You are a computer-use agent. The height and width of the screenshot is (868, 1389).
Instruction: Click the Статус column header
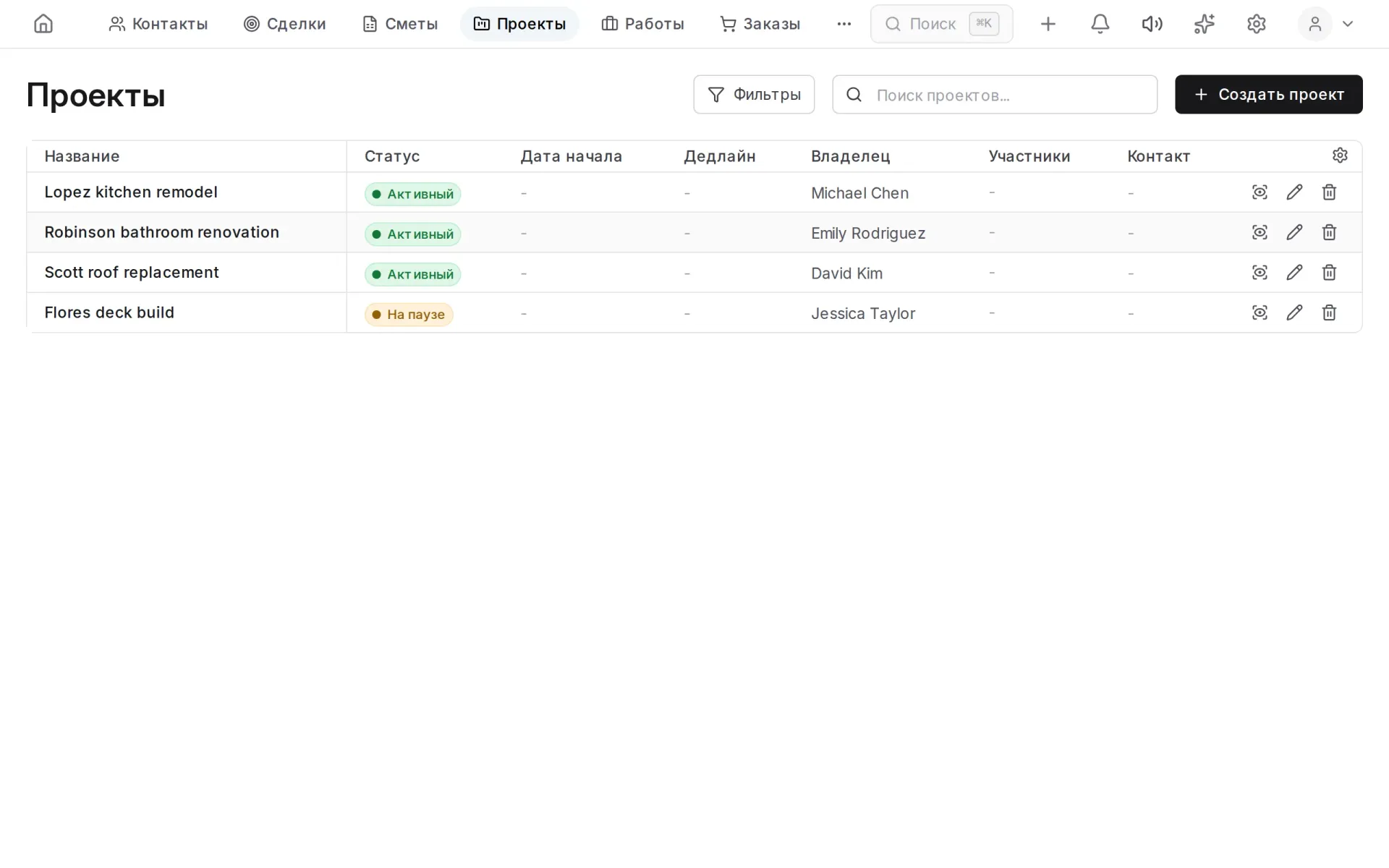pos(392,156)
